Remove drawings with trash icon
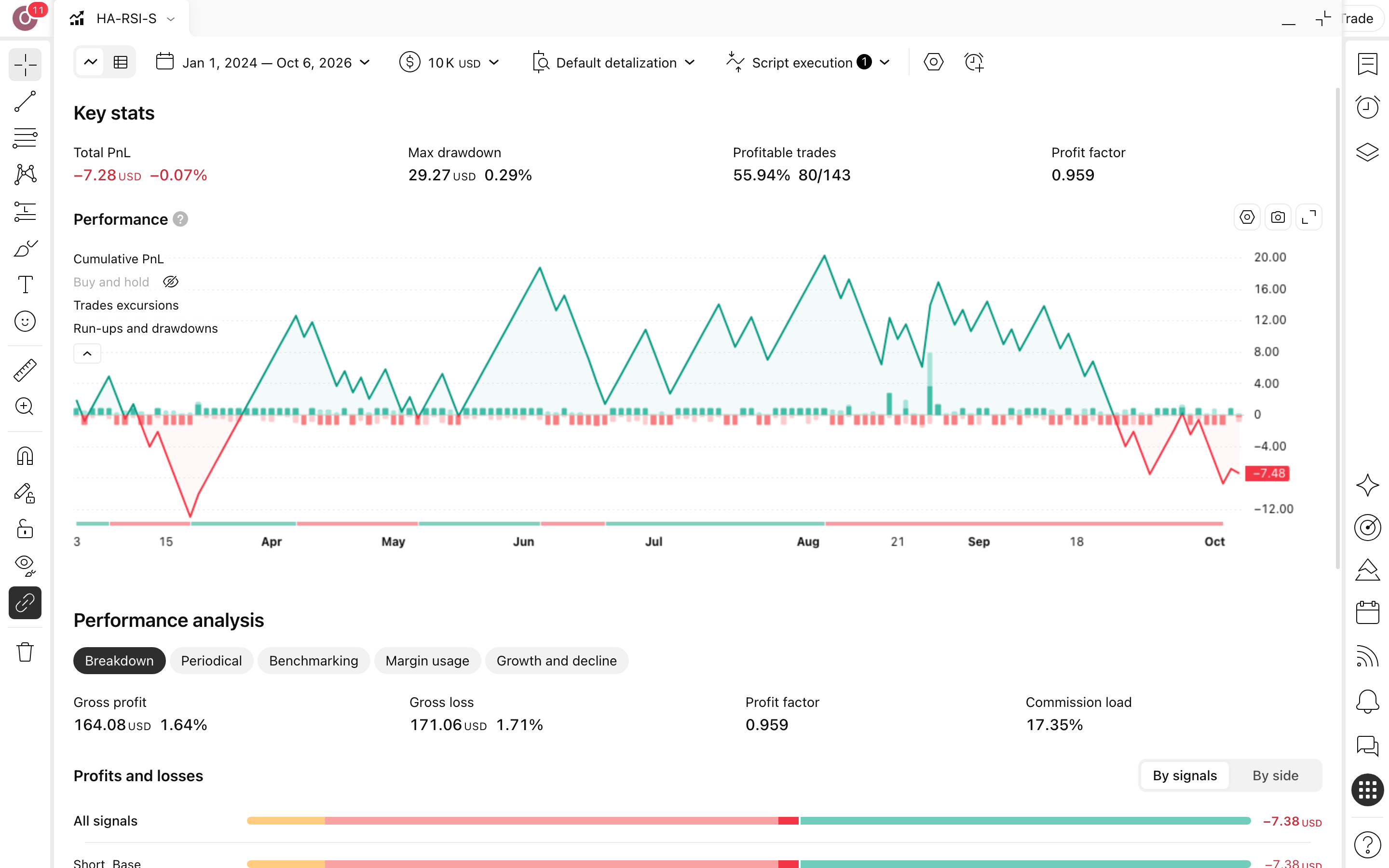 pos(25,652)
